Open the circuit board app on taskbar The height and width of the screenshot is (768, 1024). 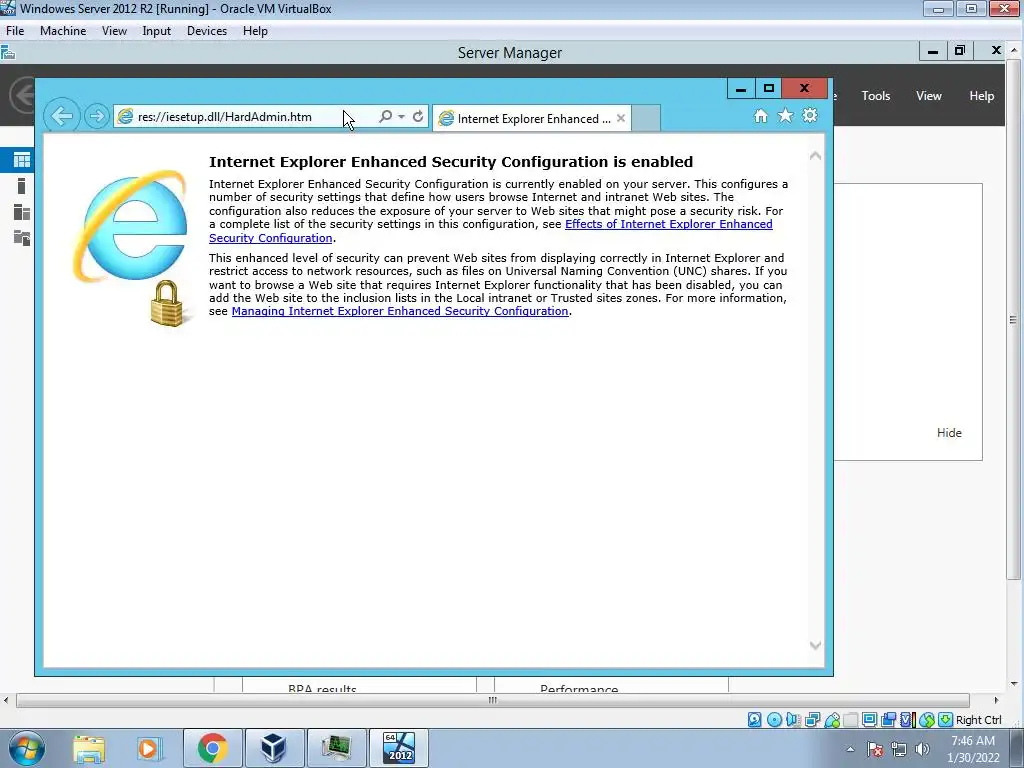pos(336,748)
